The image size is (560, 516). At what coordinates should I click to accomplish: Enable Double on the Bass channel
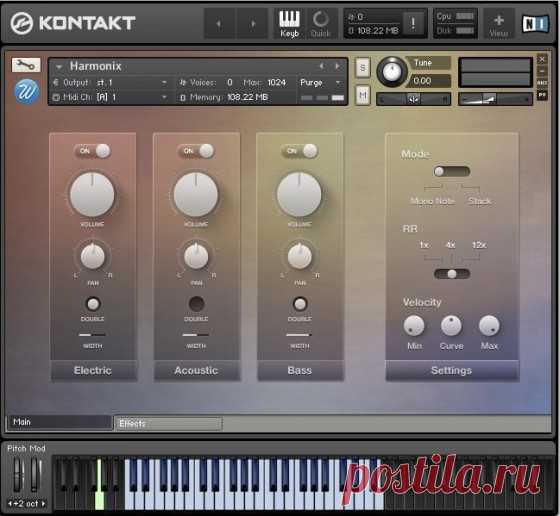coord(300,304)
